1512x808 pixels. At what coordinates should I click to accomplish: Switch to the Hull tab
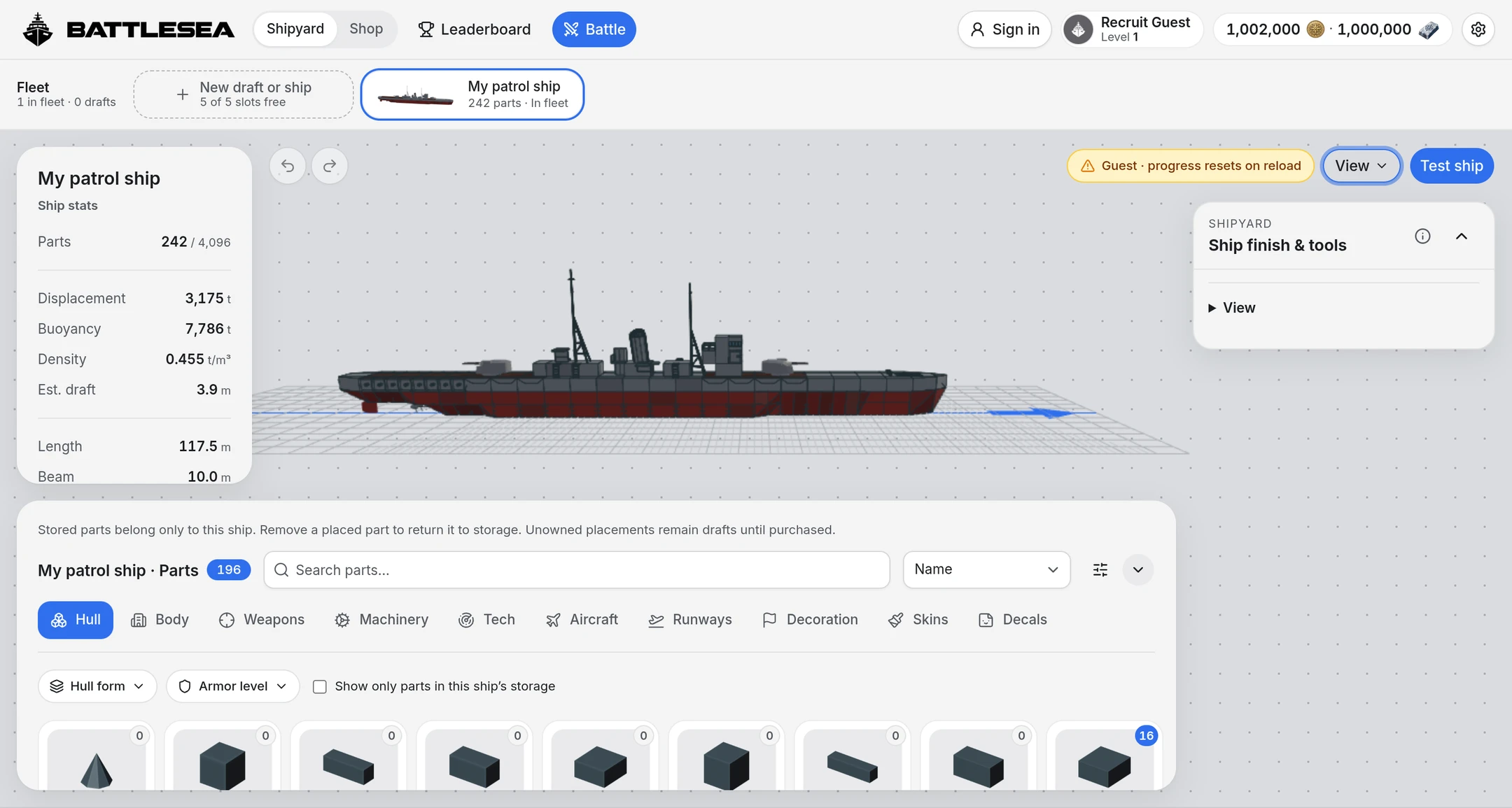pos(76,620)
